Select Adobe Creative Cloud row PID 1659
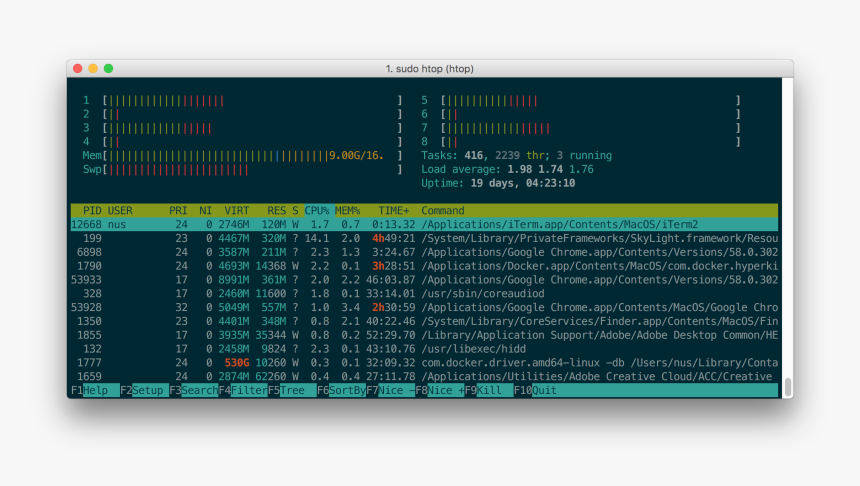The height and width of the screenshot is (486, 860). click(424, 376)
